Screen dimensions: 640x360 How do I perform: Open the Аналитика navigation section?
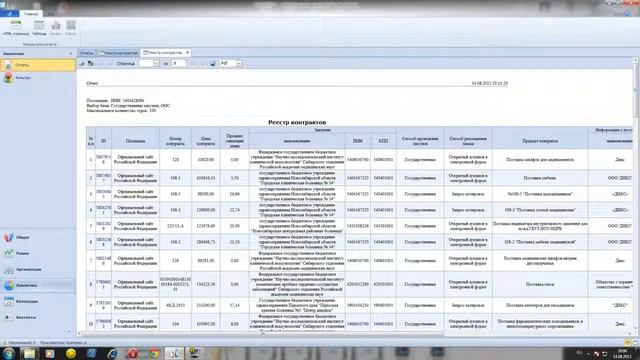38,285
